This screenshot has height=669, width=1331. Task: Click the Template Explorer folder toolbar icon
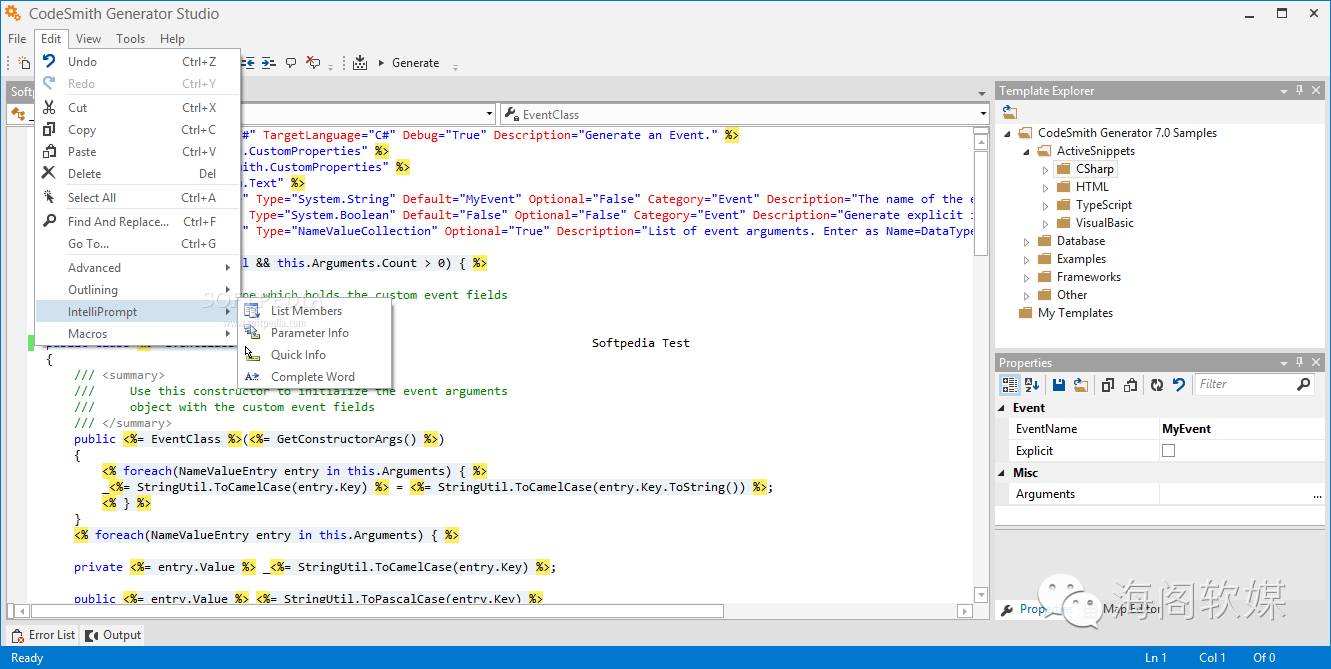click(1010, 113)
